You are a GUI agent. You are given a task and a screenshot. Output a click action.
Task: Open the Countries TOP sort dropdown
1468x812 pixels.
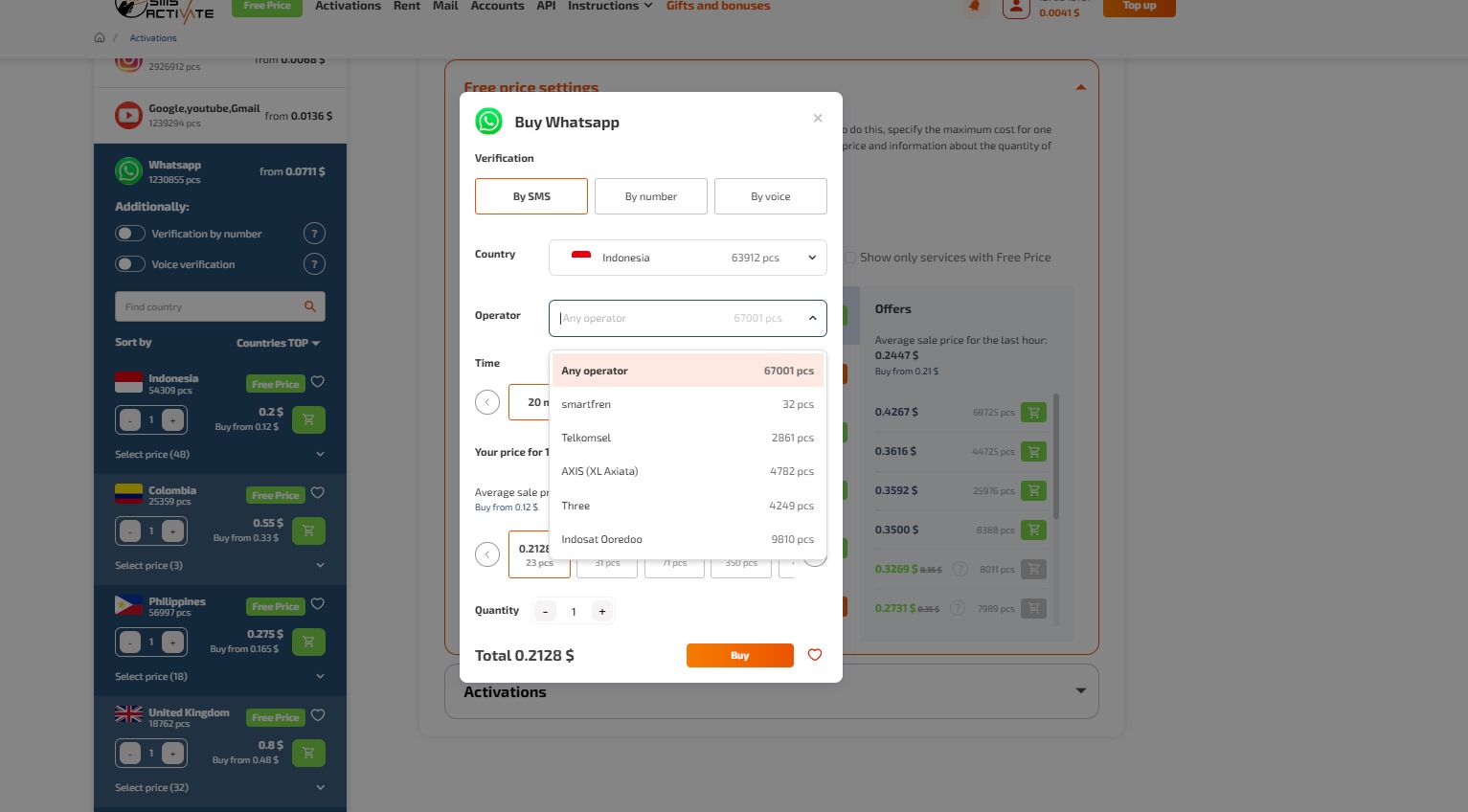click(278, 343)
